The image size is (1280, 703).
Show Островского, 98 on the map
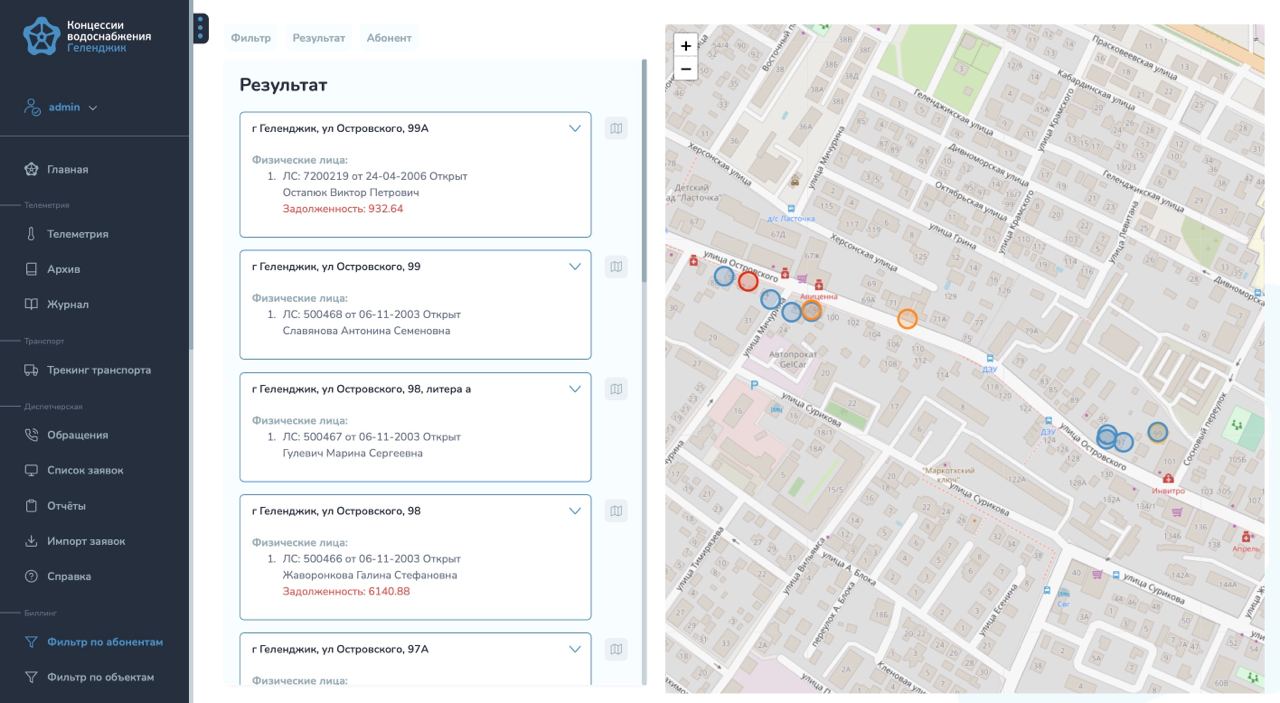[x=616, y=511]
